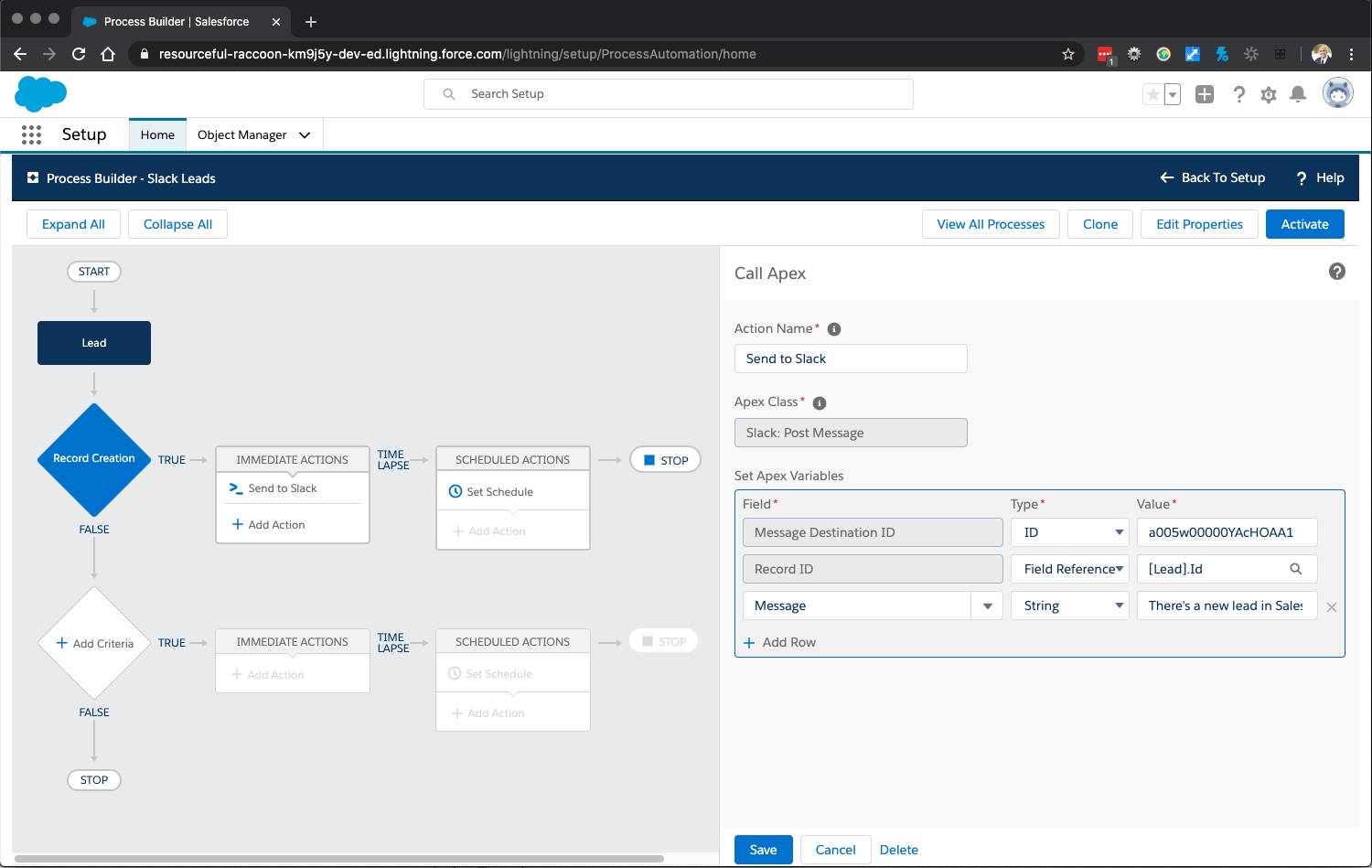Viewport: 1372px width, 868px height.
Task: Open the ID type dropdown
Action: [1070, 532]
